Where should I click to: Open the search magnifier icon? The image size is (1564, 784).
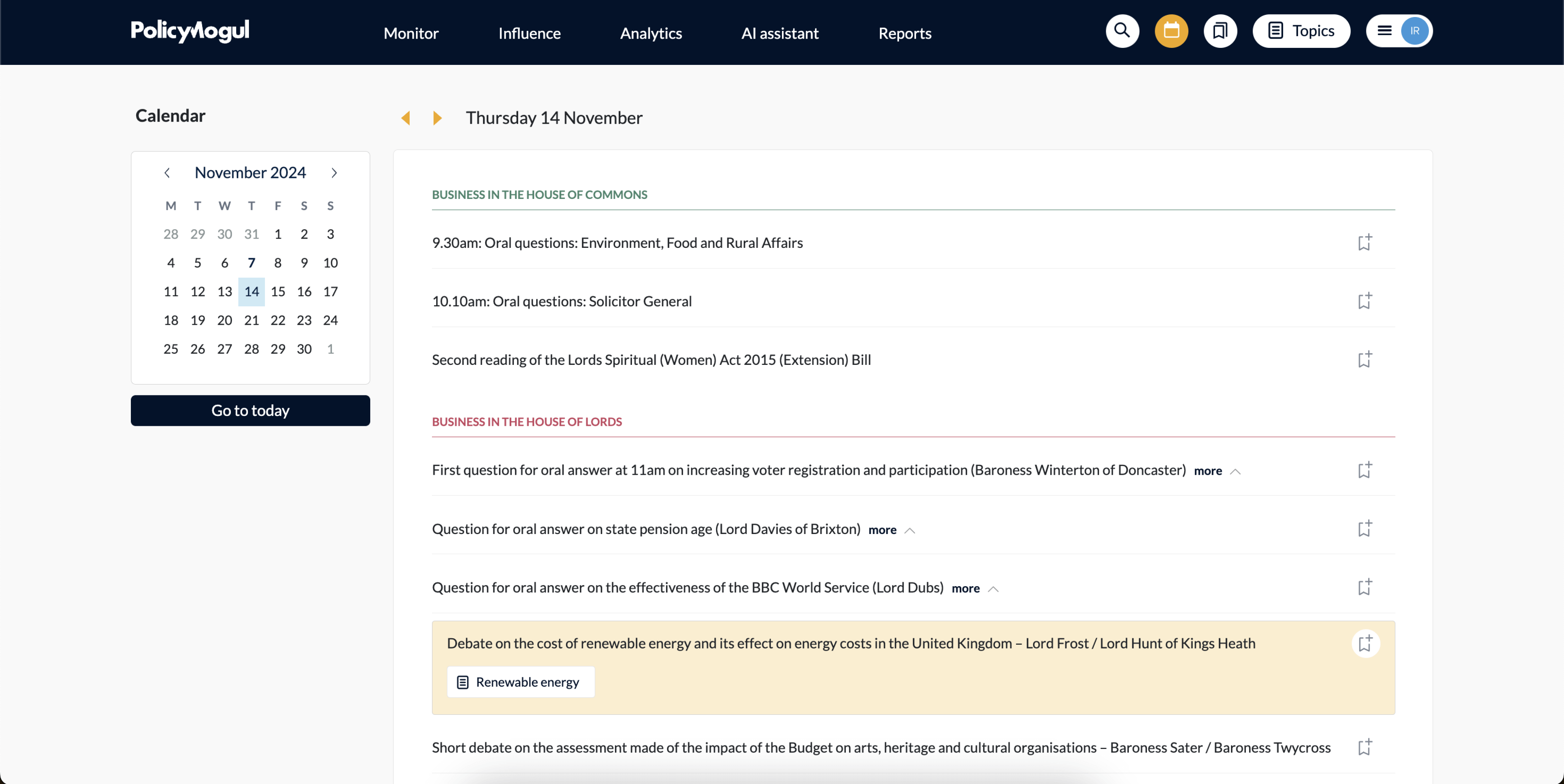pyautogui.click(x=1122, y=31)
